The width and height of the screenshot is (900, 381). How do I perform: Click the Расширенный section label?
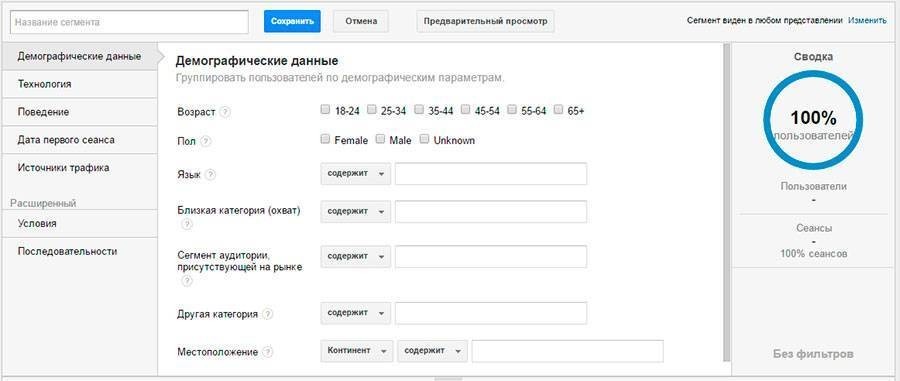pyautogui.click(x=44, y=203)
